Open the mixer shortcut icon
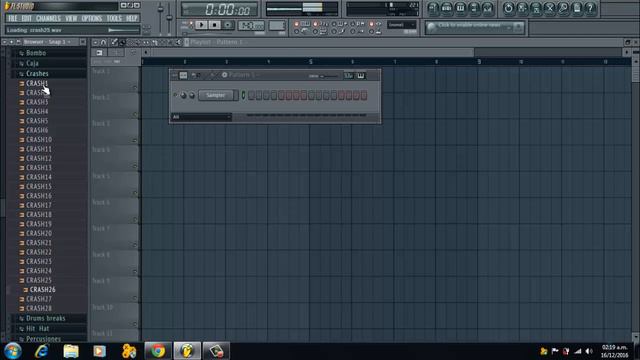This screenshot has width=640, height=360. tap(488, 8)
